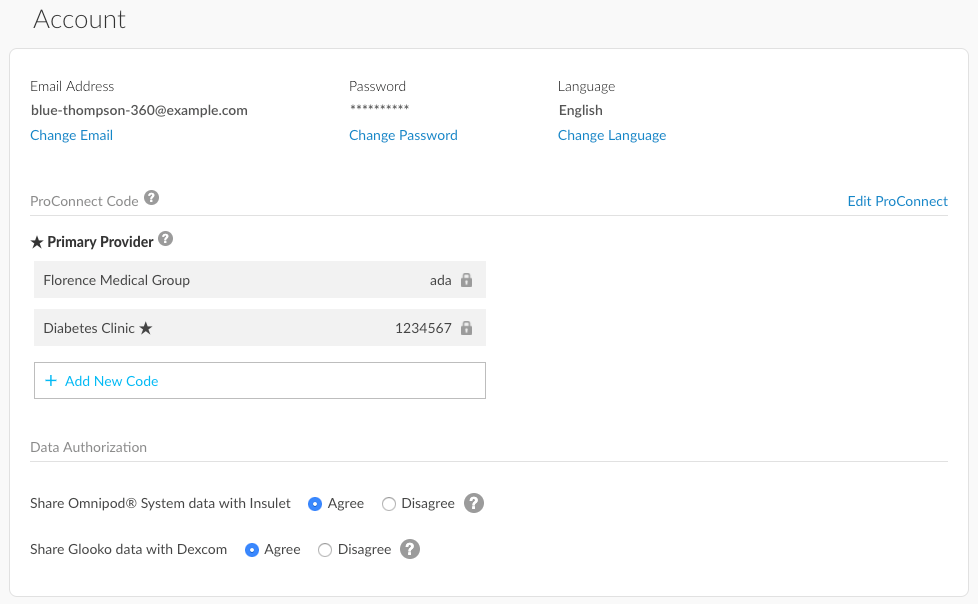Select Disagree for sharing Glooko data
Viewport: 978px width, 604px height.
324,549
